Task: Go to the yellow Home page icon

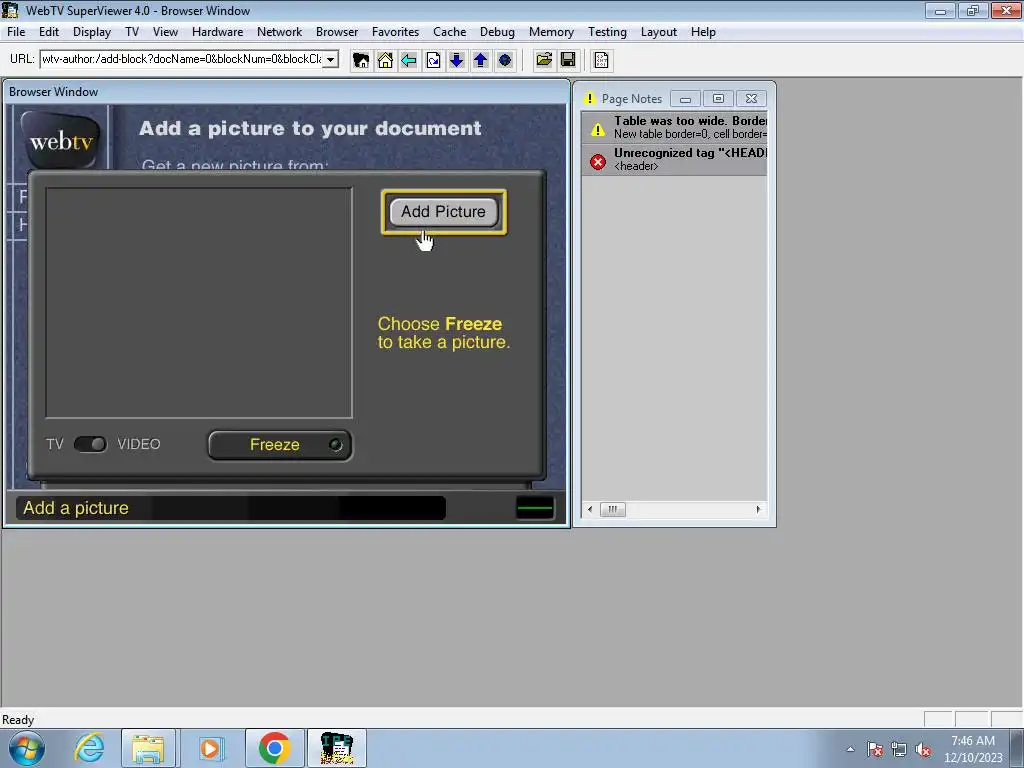Action: (x=385, y=60)
